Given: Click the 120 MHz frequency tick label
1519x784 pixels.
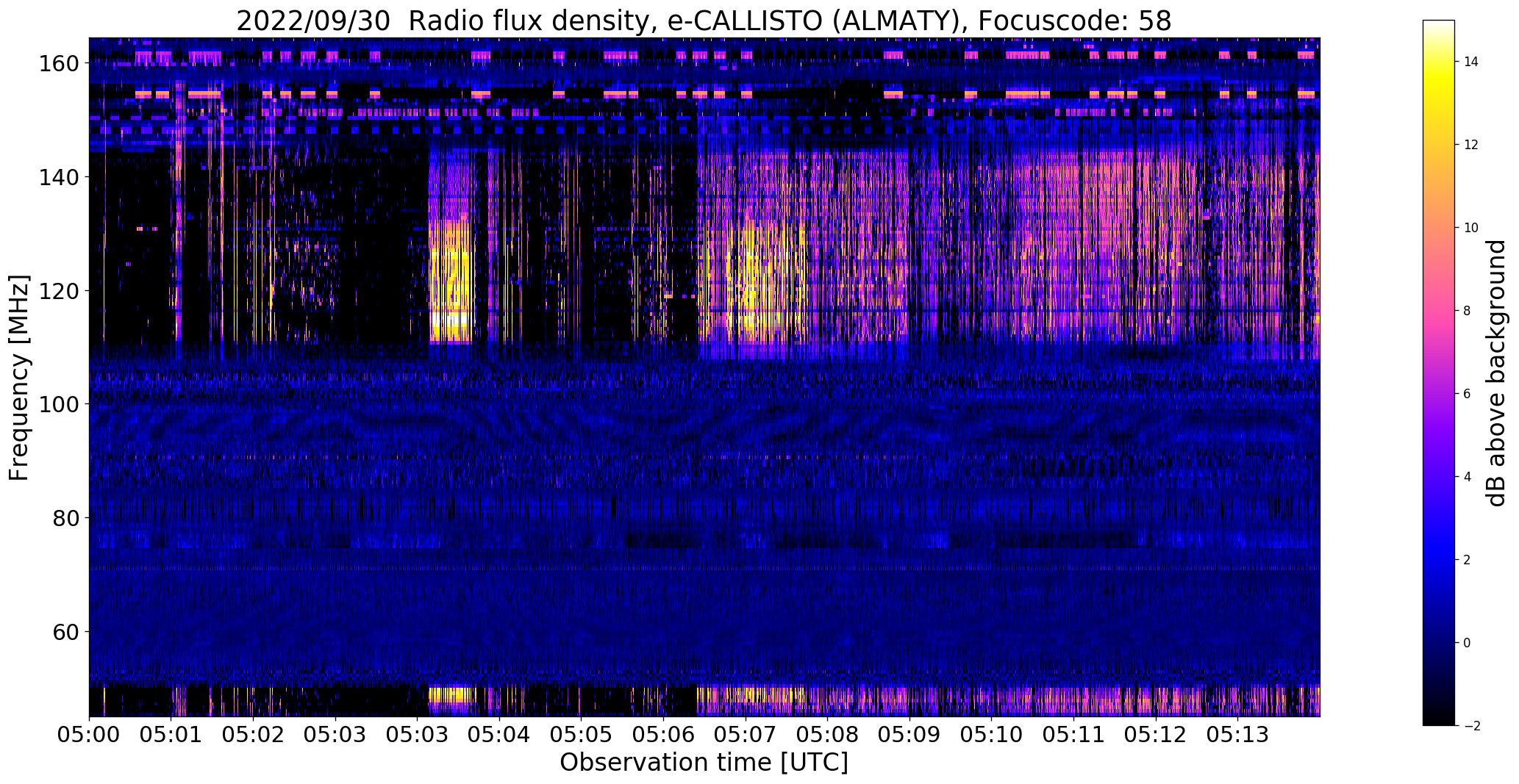Looking at the screenshot, I should (57, 291).
